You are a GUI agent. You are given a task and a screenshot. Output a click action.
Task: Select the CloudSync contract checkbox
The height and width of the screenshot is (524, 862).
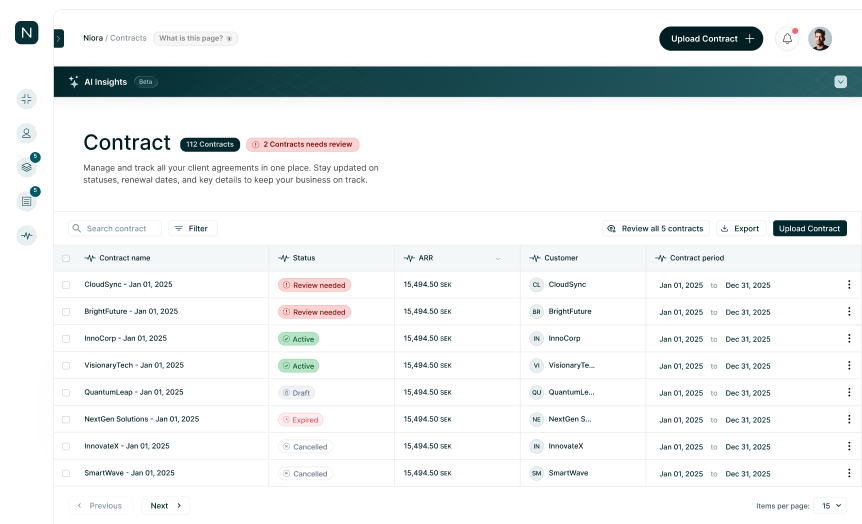pyautogui.click(x=66, y=285)
